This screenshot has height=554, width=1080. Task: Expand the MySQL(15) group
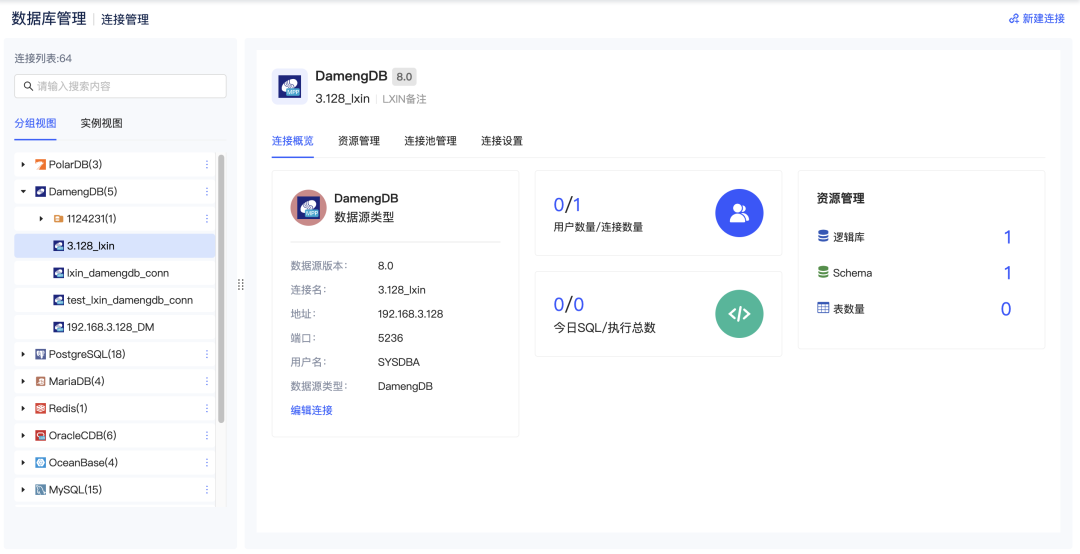(23, 490)
